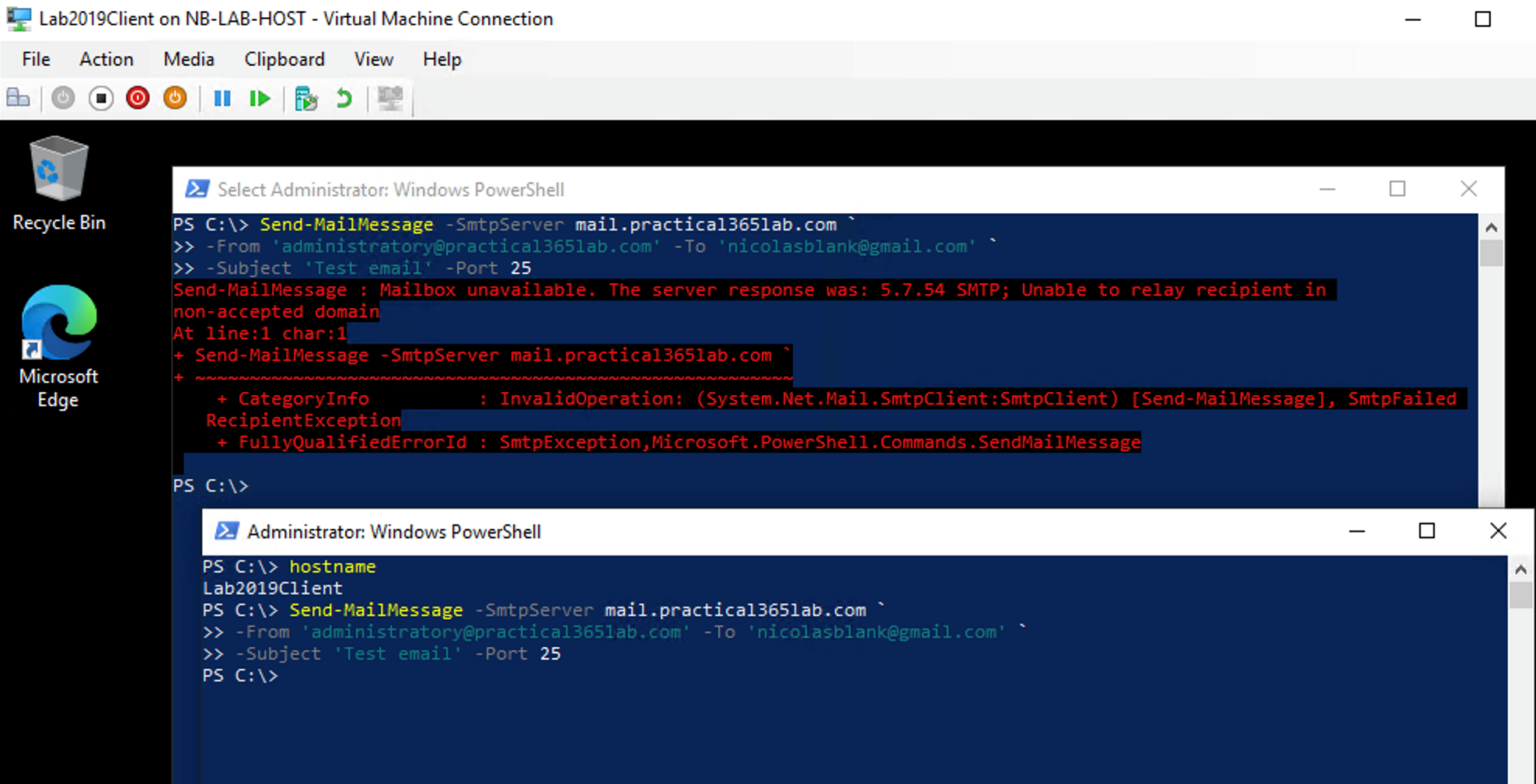Reset the VM with the green play icon

tap(259, 97)
